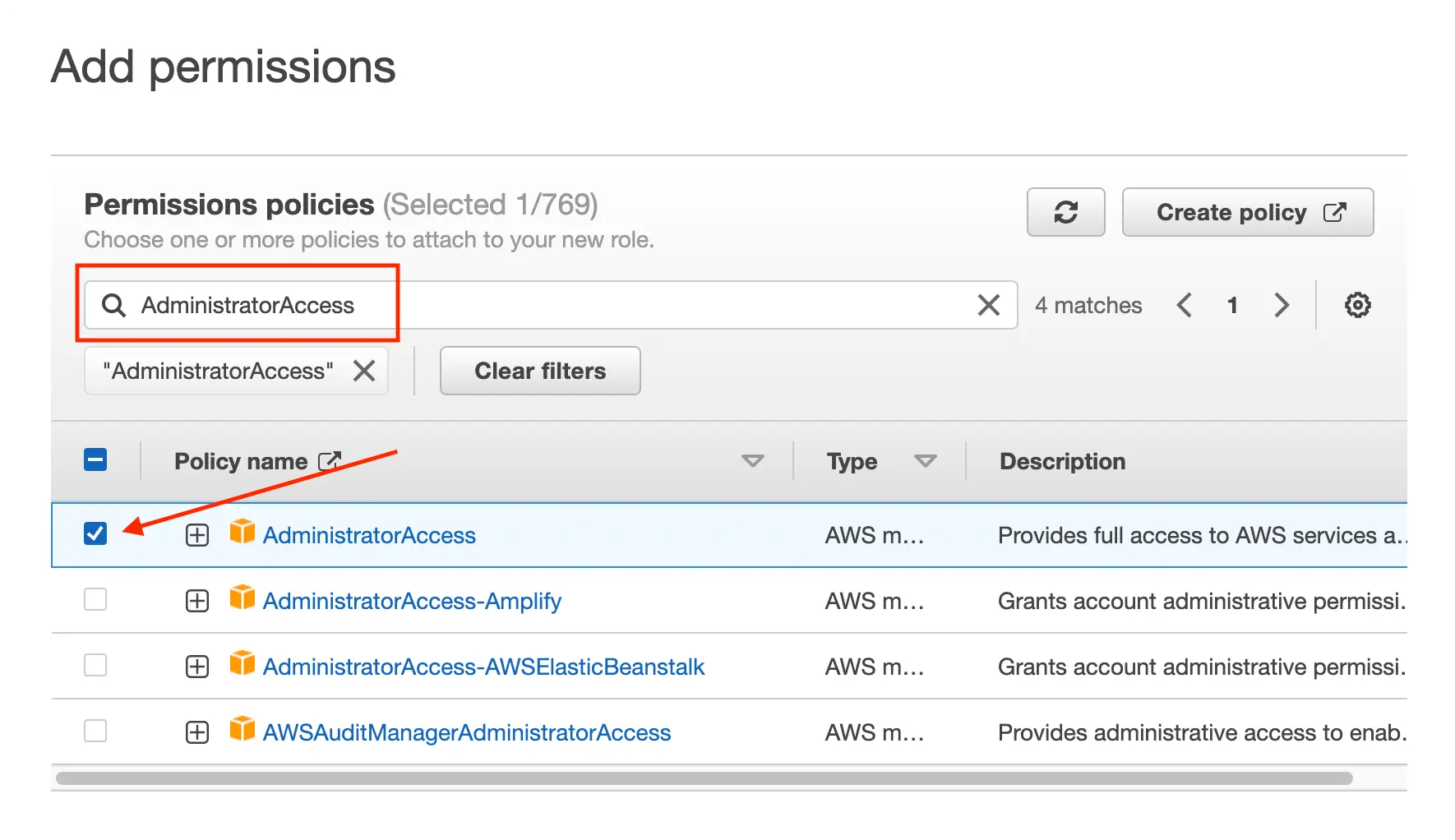
Task: Toggle the select-all header checkbox
Action: (x=95, y=459)
